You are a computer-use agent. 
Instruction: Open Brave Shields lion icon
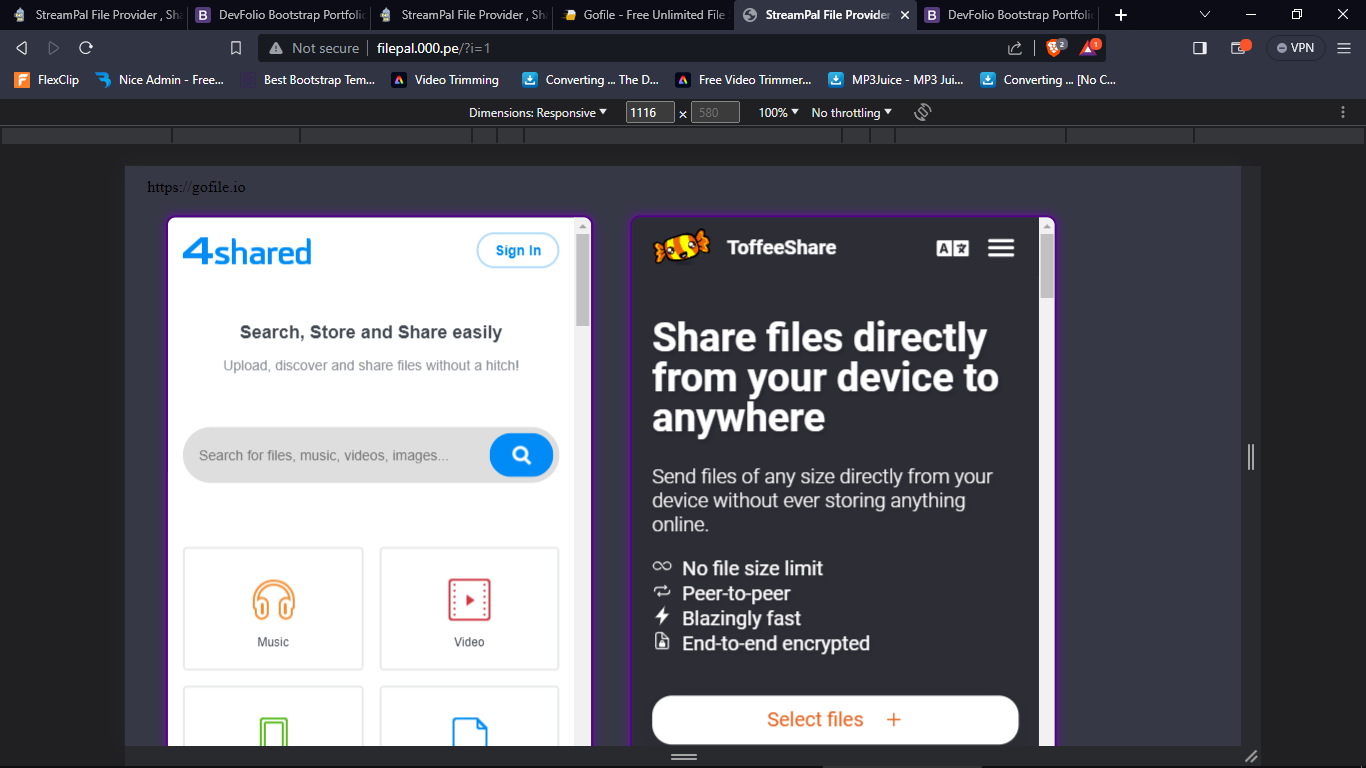1055,47
